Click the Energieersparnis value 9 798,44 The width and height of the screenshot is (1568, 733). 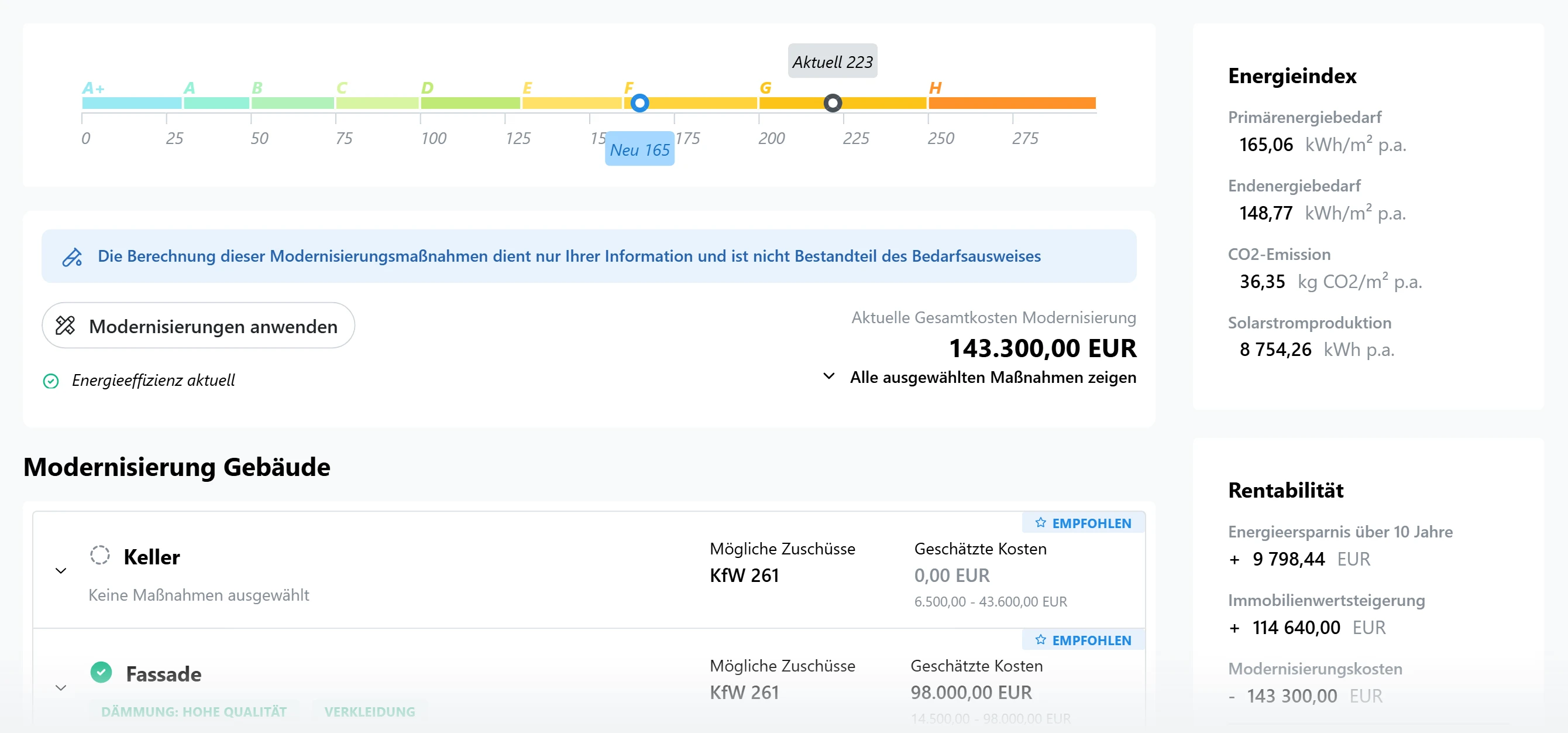pyautogui.click(x=1288, y=559)
